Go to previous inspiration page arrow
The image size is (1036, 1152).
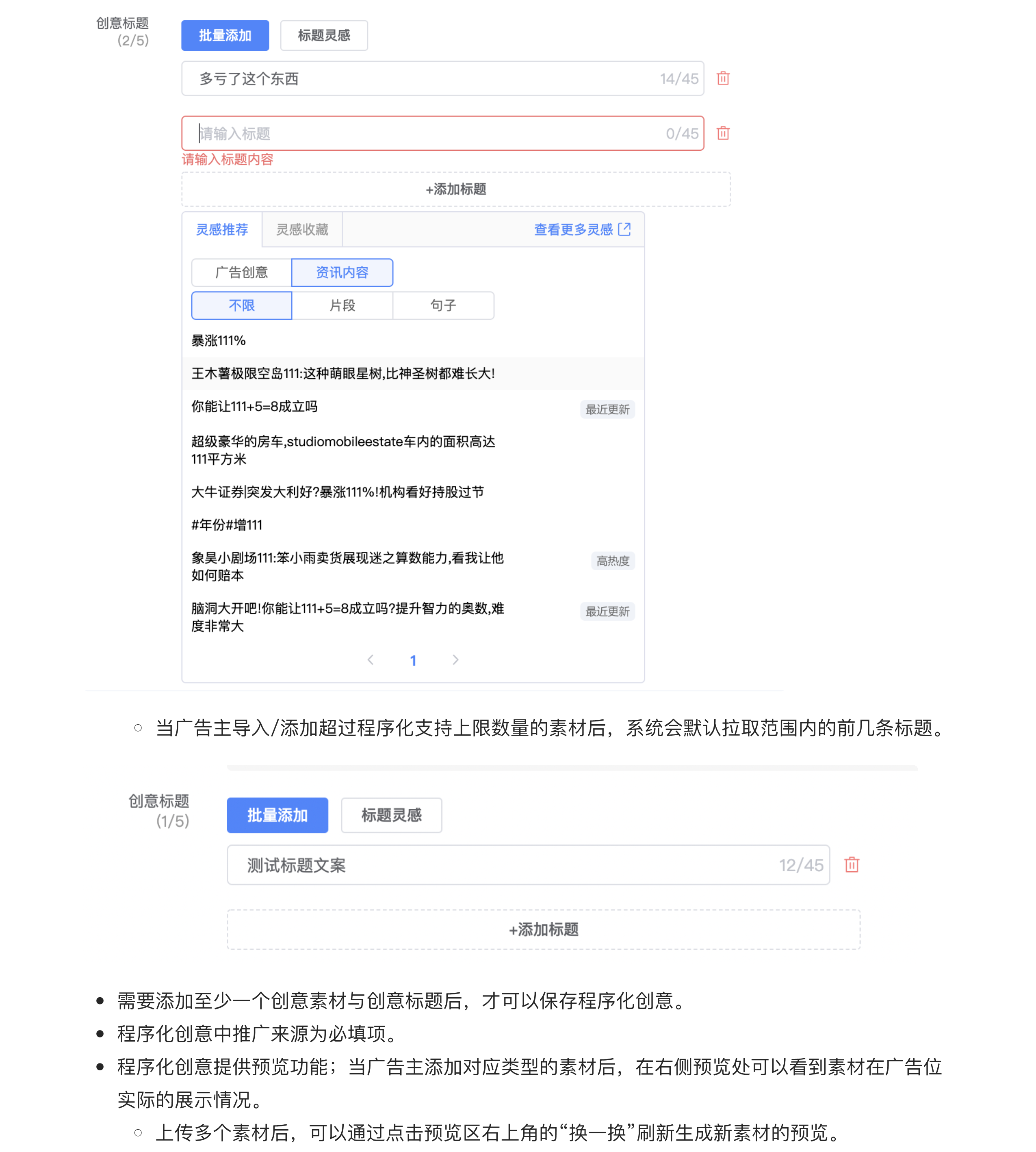(x=371, y=660)
